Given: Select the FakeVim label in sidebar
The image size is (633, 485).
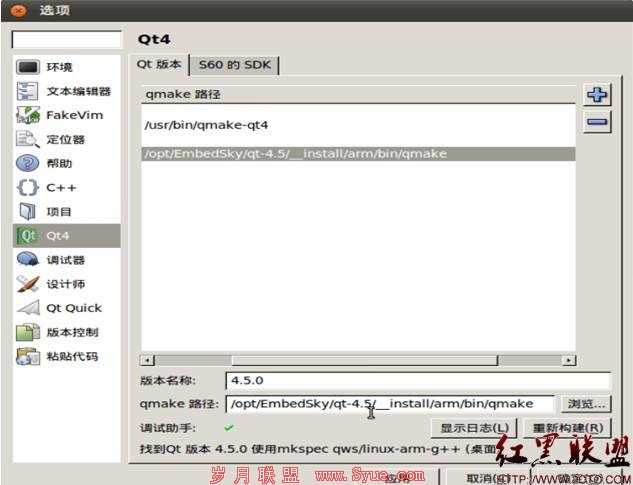Looking at the screenshot, I should pos(75,115).
